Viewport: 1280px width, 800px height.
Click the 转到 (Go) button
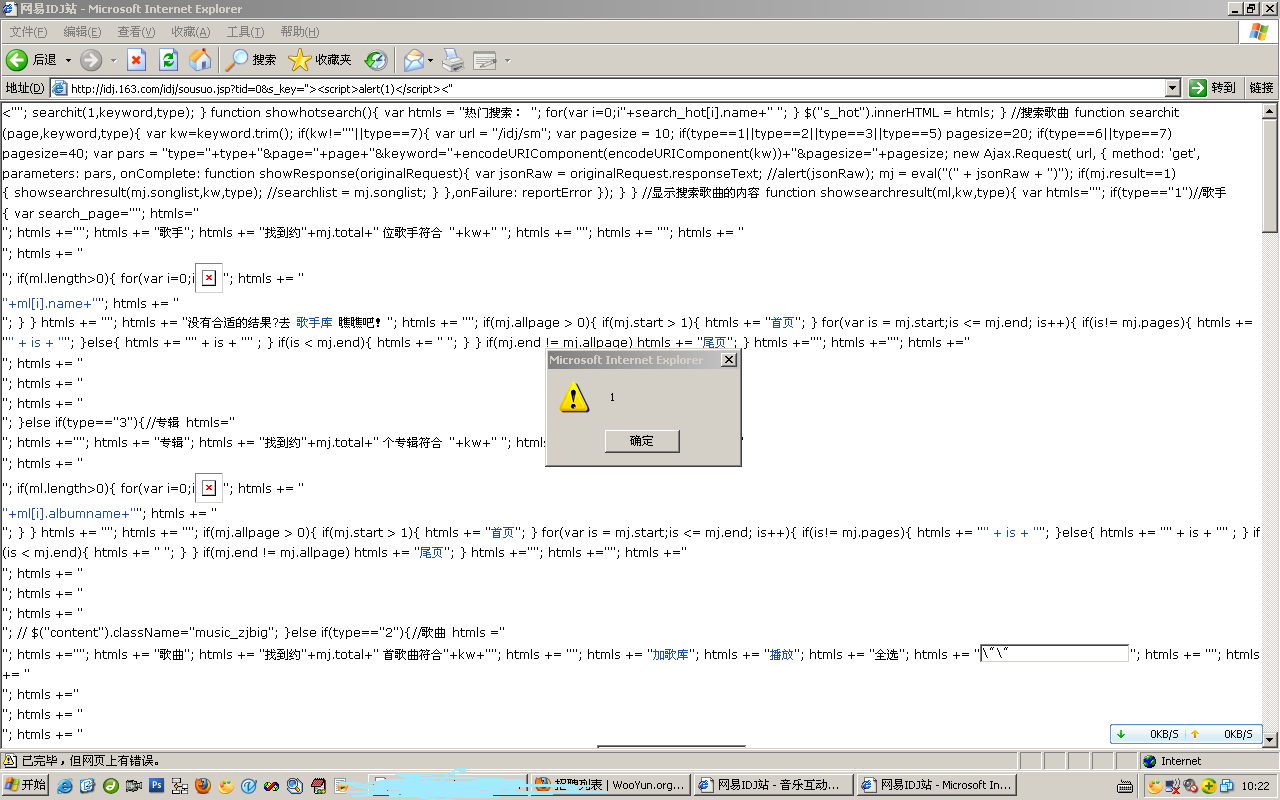coord(1213,88)
